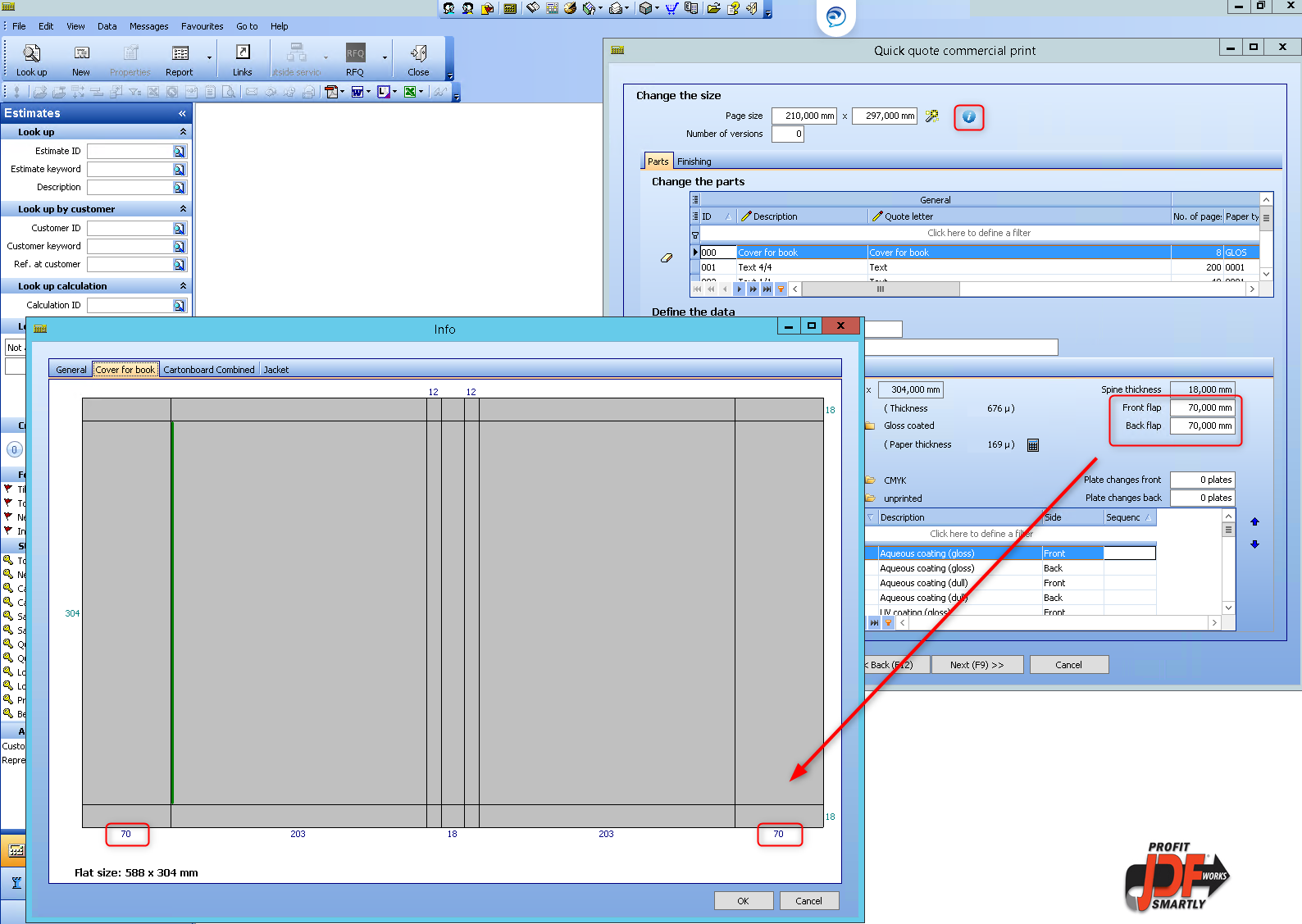Switch to the Cartonboard Combined tab
Screen dimensions: 1302x924
(209, 370)
